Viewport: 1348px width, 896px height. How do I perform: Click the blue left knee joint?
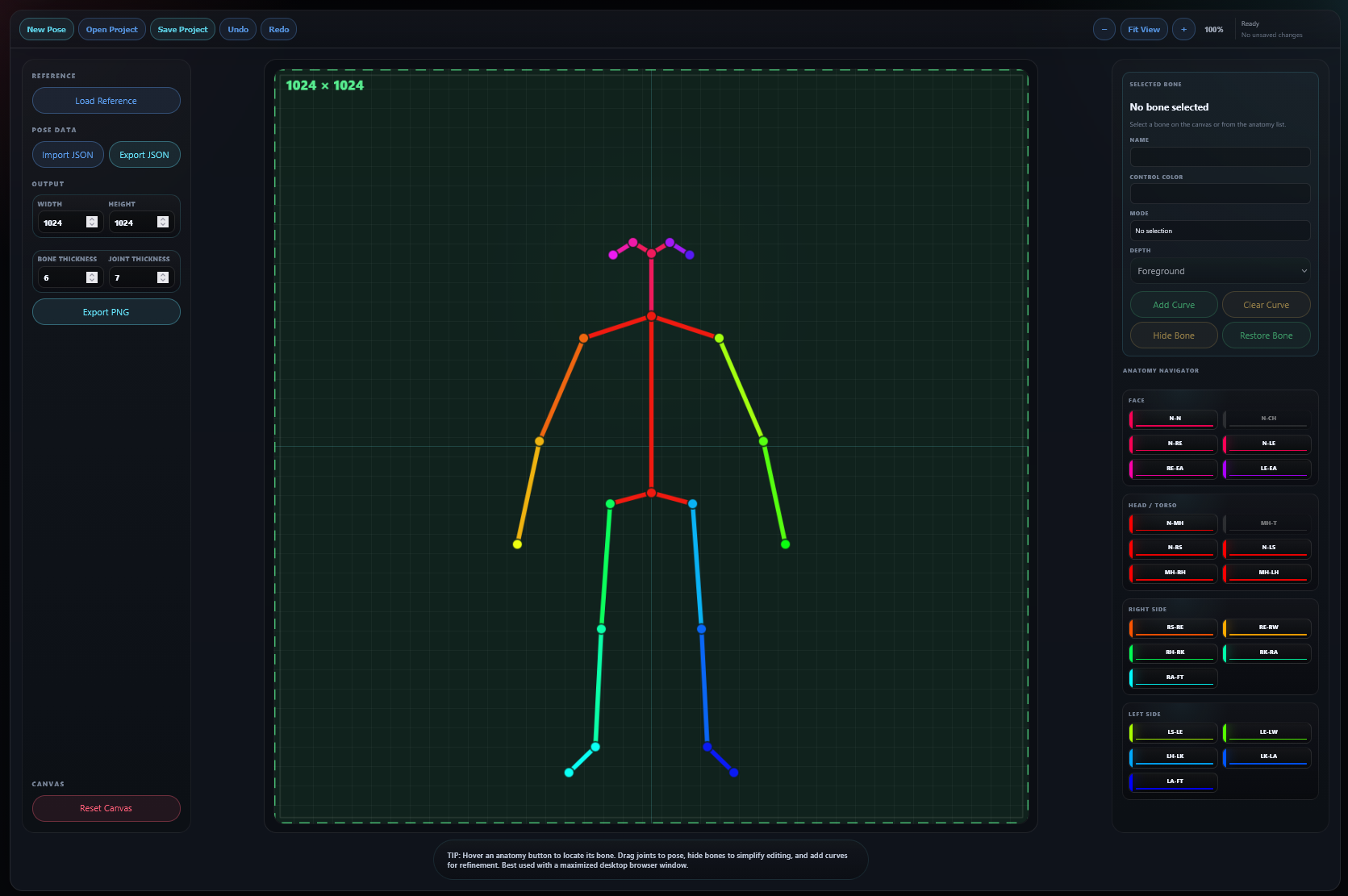702,629
